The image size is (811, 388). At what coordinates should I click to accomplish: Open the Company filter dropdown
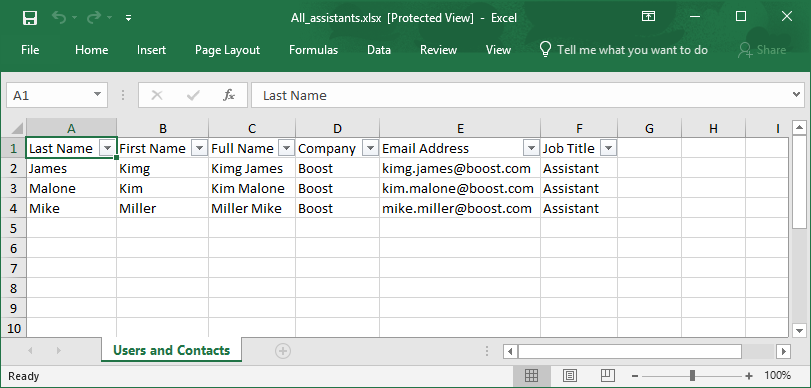click(370, 148)
